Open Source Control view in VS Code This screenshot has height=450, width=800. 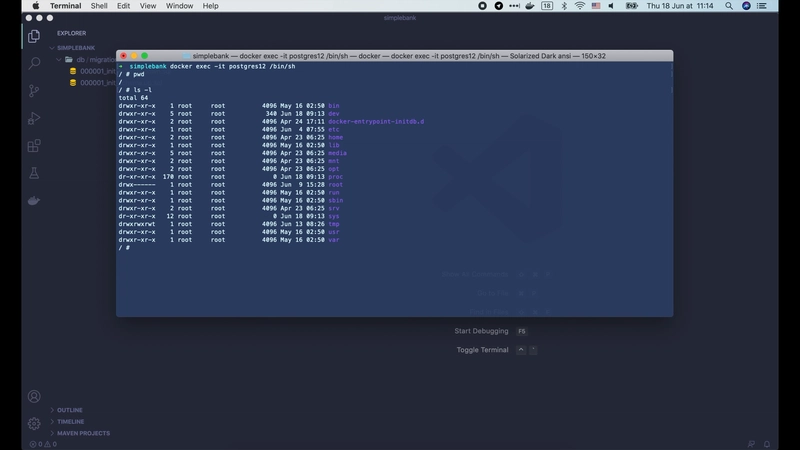point(34,91)
